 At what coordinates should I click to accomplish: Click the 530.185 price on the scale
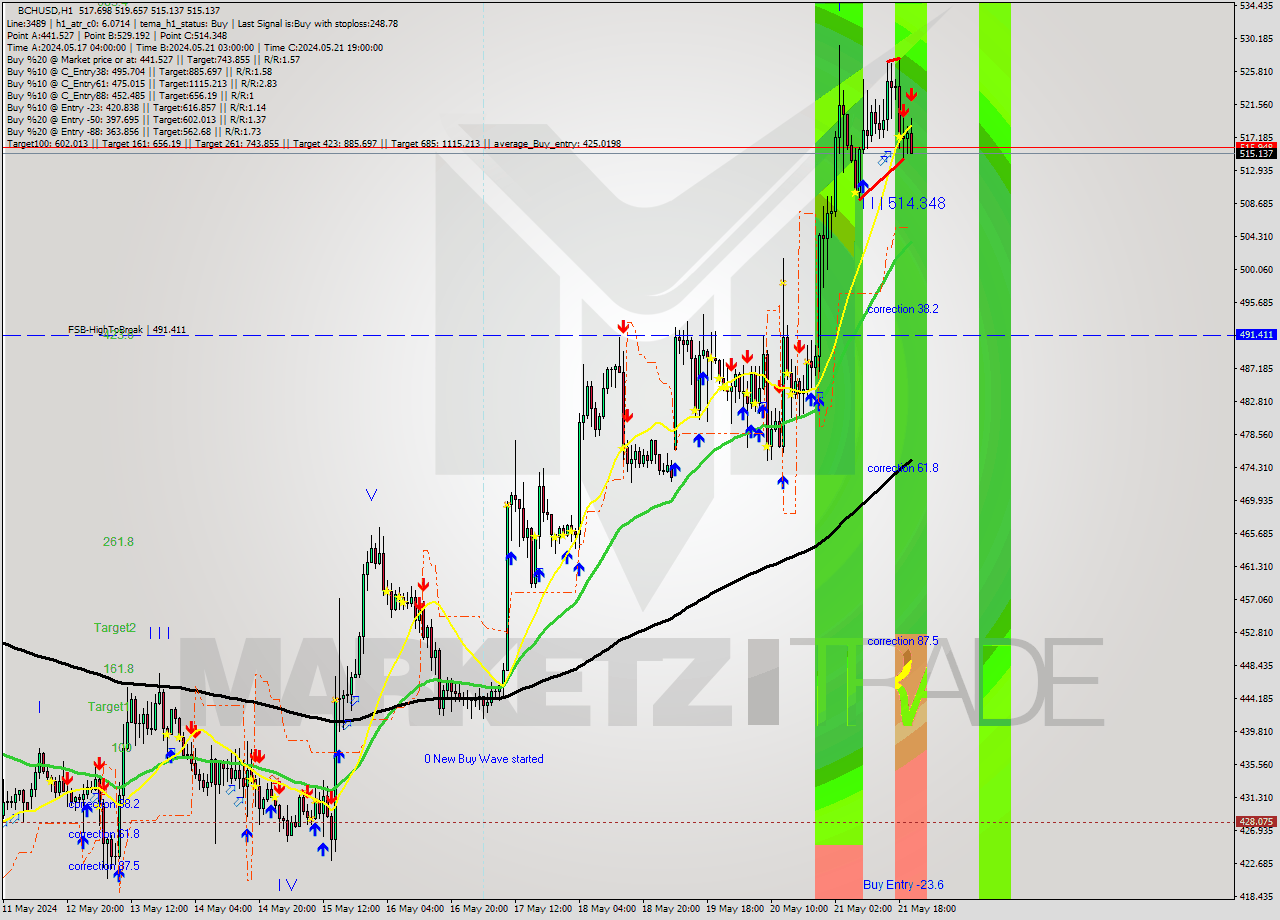pyautogui.click(x=1256, y=38)
